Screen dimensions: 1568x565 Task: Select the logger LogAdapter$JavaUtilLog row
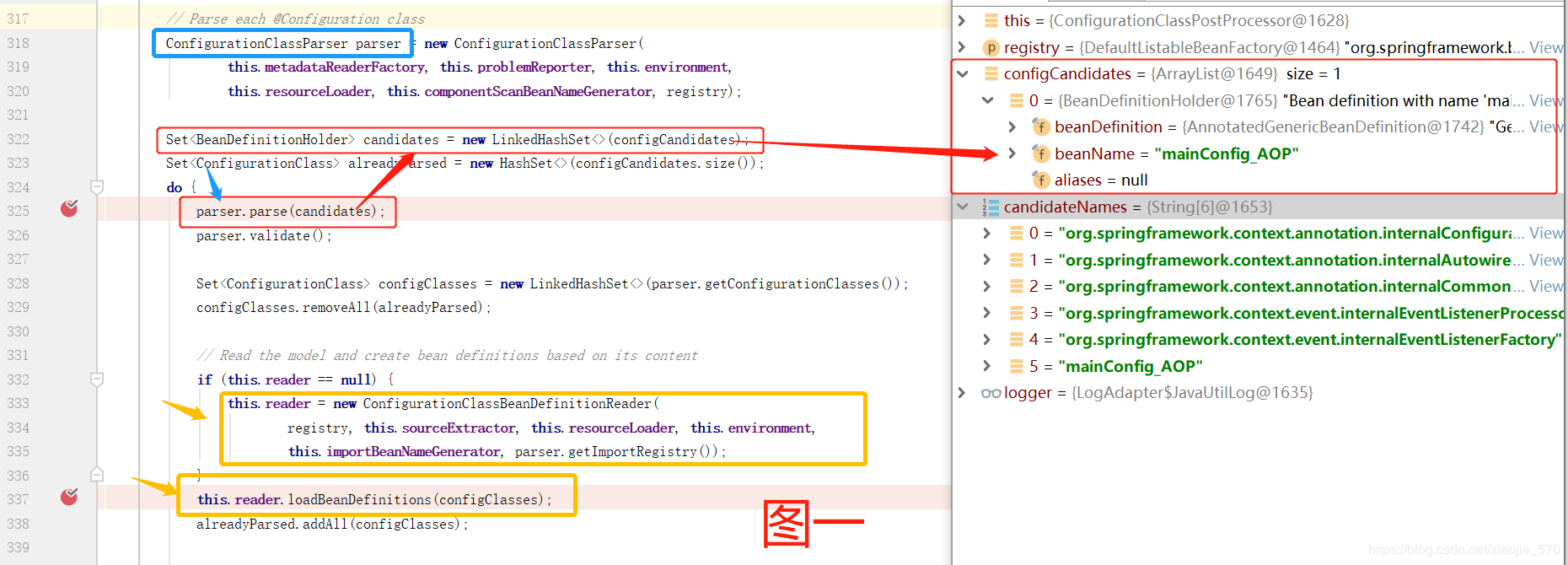[1259, 392]
